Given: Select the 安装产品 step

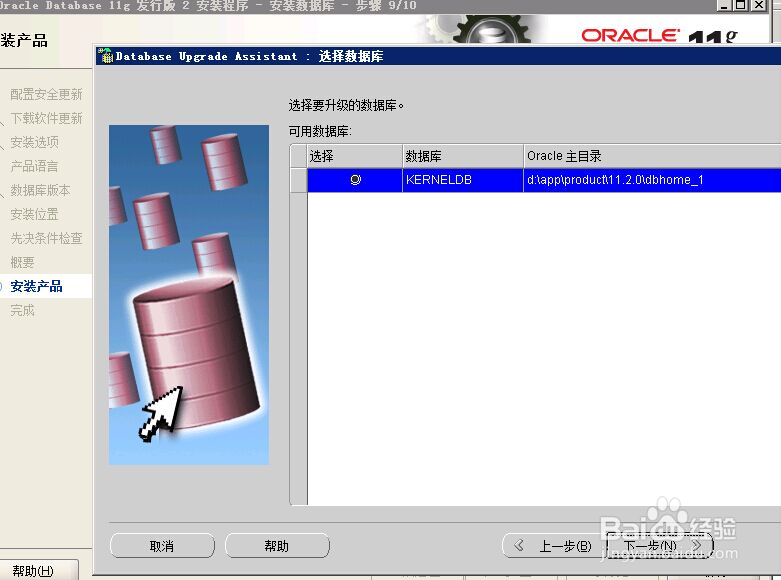Looking at the screenshot, I should (x=36, y=286).
